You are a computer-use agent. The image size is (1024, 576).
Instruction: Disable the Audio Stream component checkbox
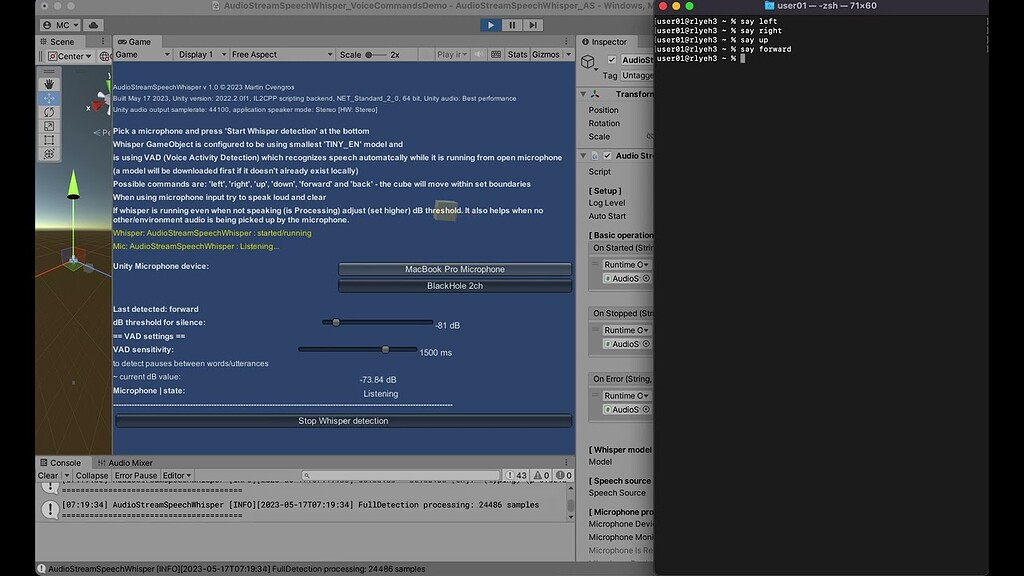click(607, 155)
